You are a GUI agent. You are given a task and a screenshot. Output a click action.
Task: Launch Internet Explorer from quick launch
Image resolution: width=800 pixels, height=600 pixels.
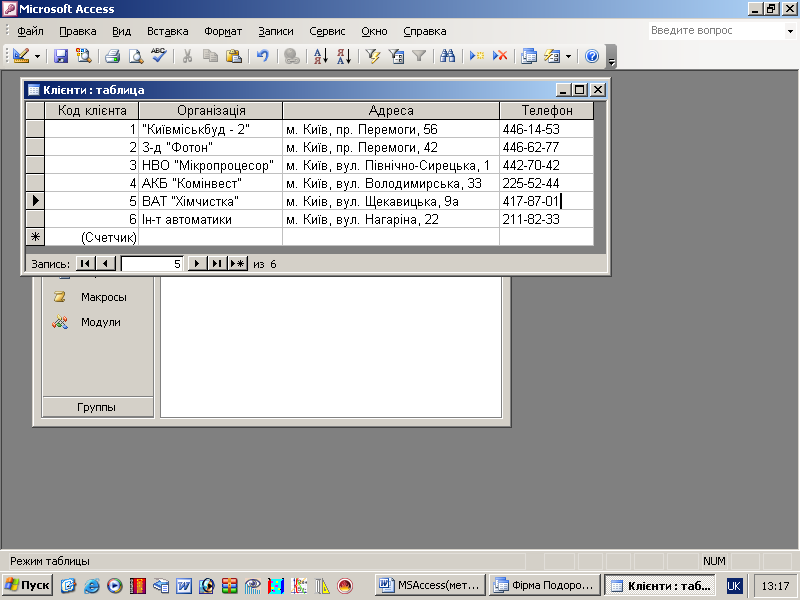(x=92, y=586)
